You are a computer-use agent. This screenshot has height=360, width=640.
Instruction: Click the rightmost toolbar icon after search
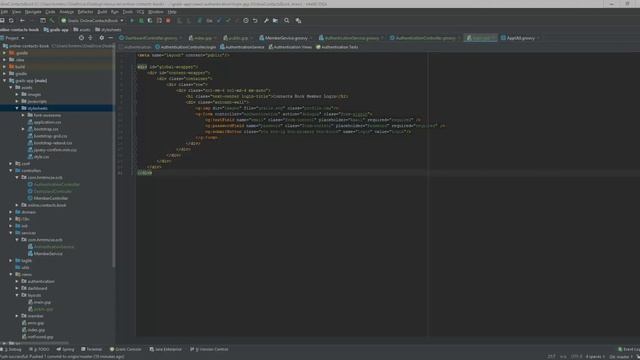[298, 20]
